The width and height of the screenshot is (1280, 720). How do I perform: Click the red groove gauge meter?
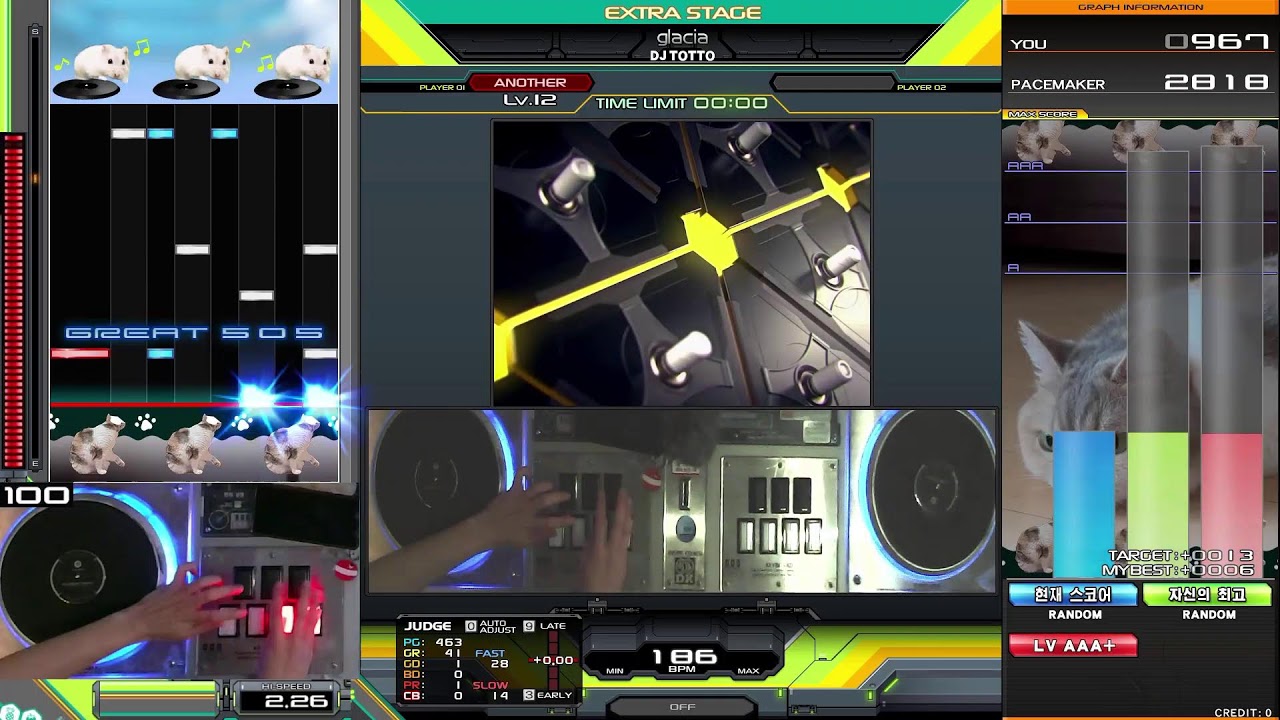point(14,300)
